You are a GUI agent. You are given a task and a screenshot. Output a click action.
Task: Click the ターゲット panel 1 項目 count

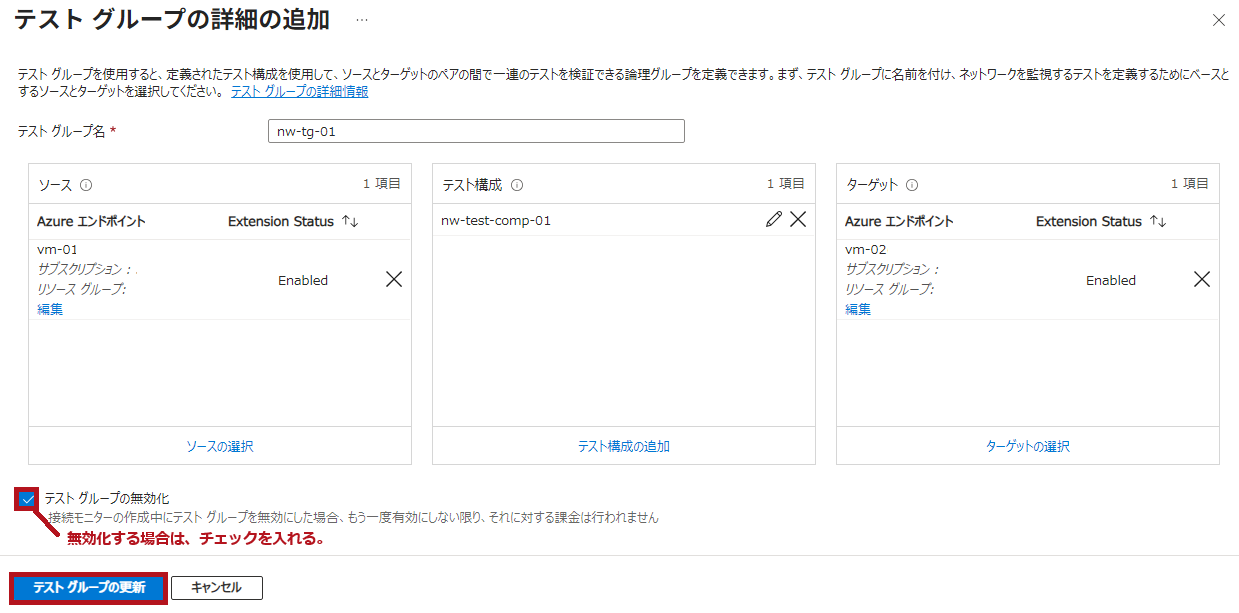point(1189,184)
